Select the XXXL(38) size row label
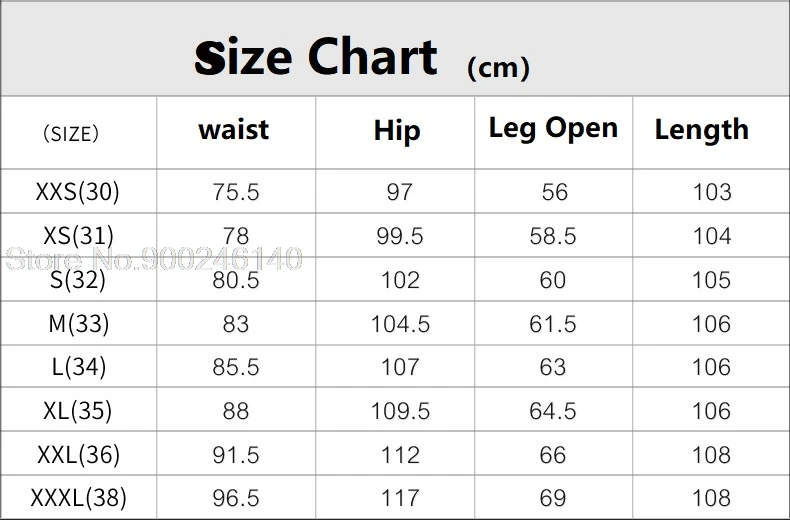This screenshot has height=520, width=790. (79, 498)
